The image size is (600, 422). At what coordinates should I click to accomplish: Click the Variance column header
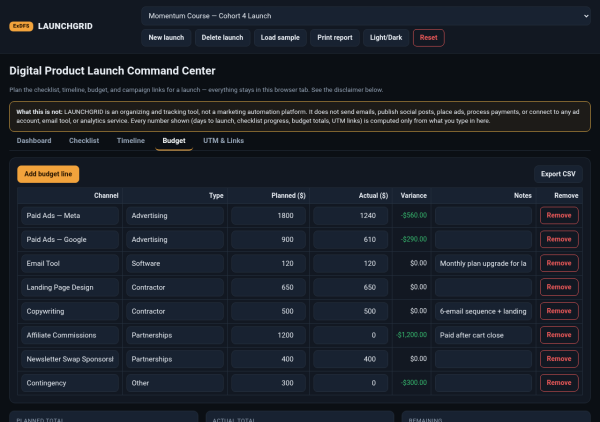[414, 196]
